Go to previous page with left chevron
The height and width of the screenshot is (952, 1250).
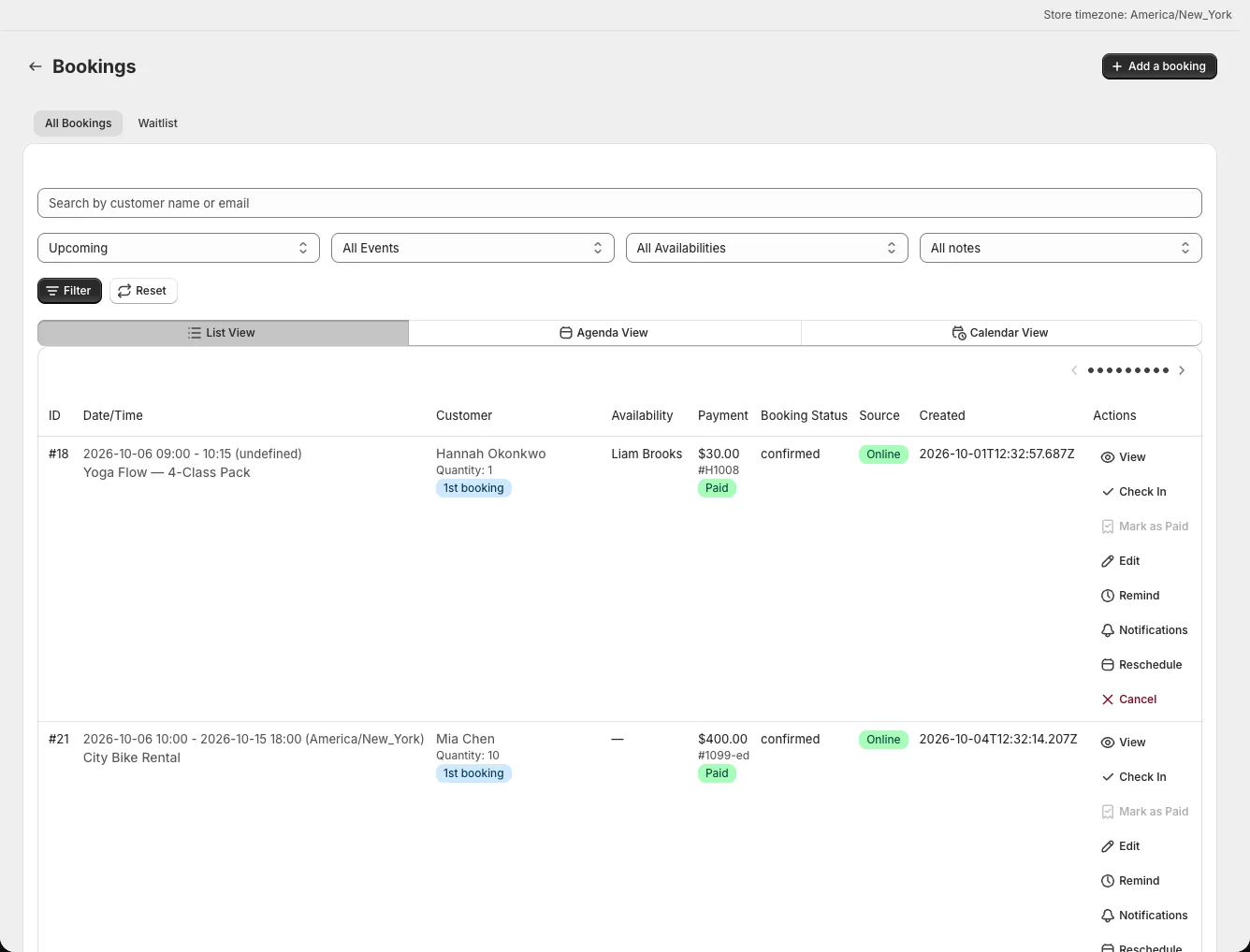[x=1074, y=370]
